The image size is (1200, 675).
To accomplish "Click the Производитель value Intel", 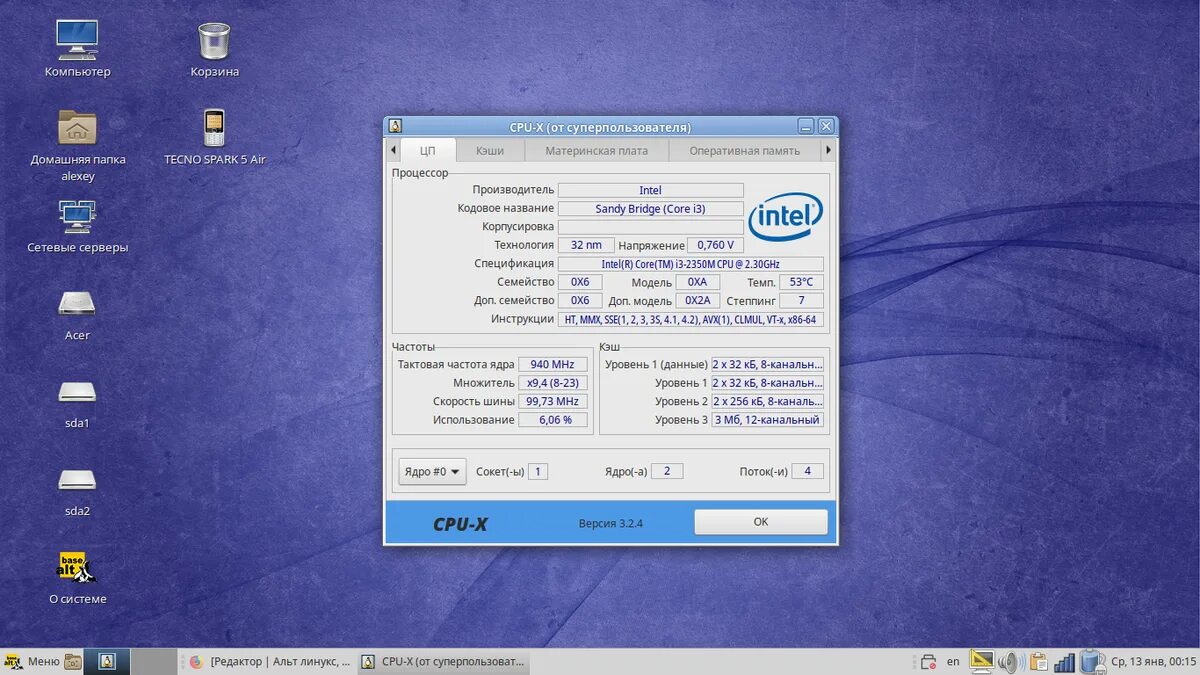I will (650, 190).
